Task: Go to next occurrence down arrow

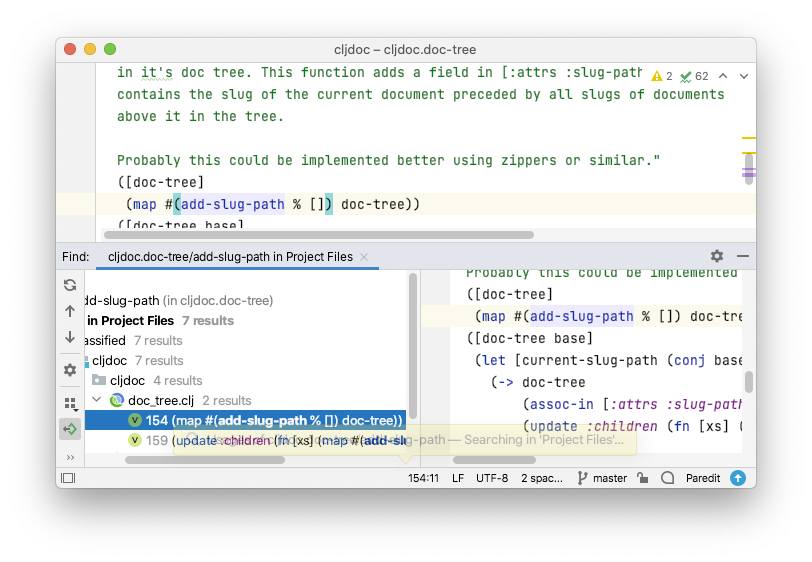Action: [70, 337]
